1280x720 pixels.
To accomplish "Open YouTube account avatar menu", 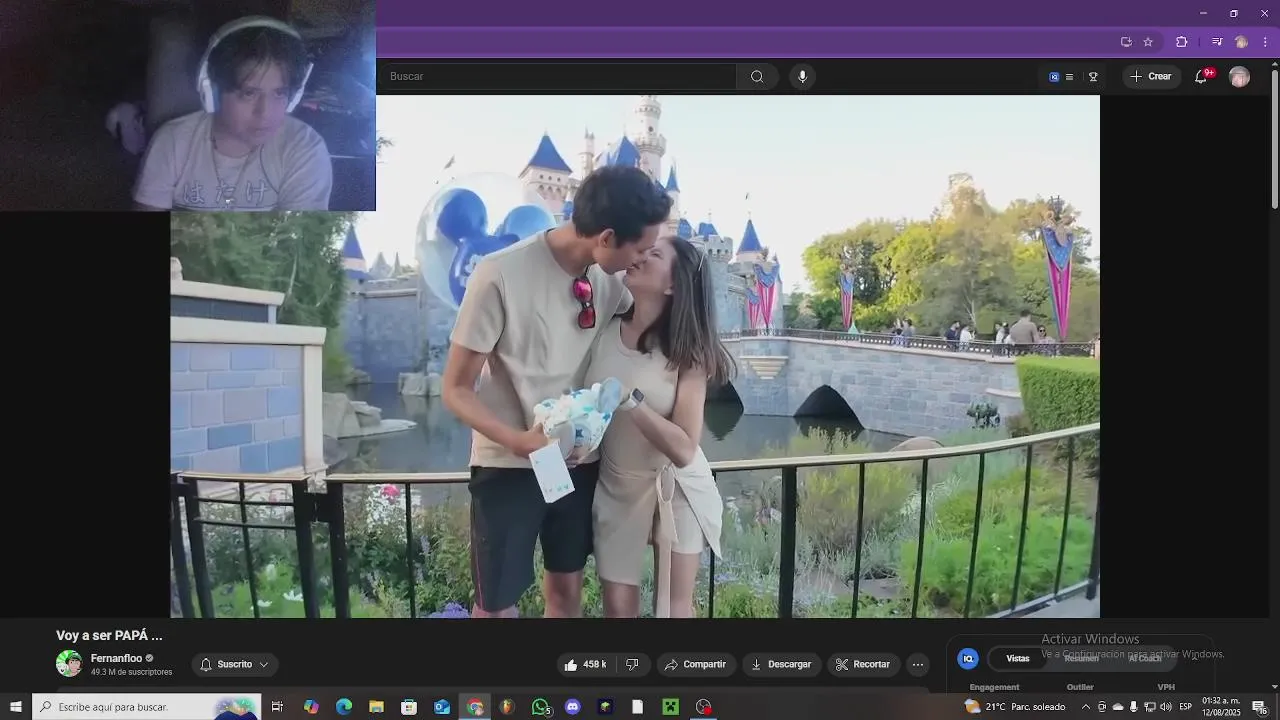I will [1239, 77].
